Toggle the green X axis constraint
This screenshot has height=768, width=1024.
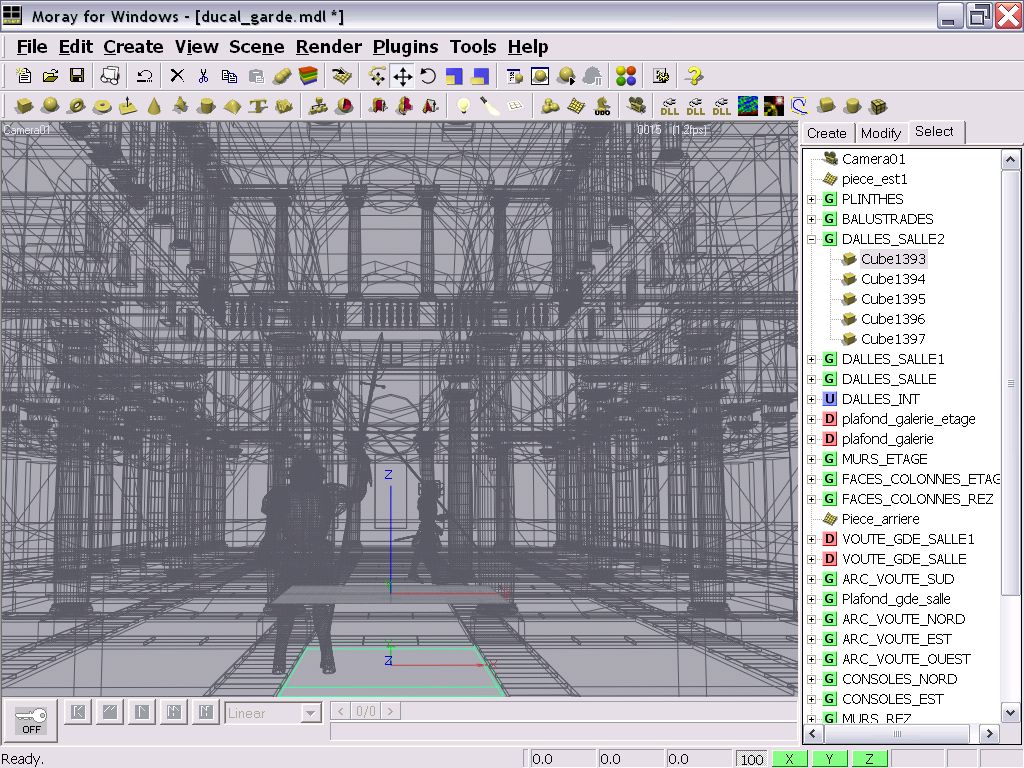pos(789,759)
